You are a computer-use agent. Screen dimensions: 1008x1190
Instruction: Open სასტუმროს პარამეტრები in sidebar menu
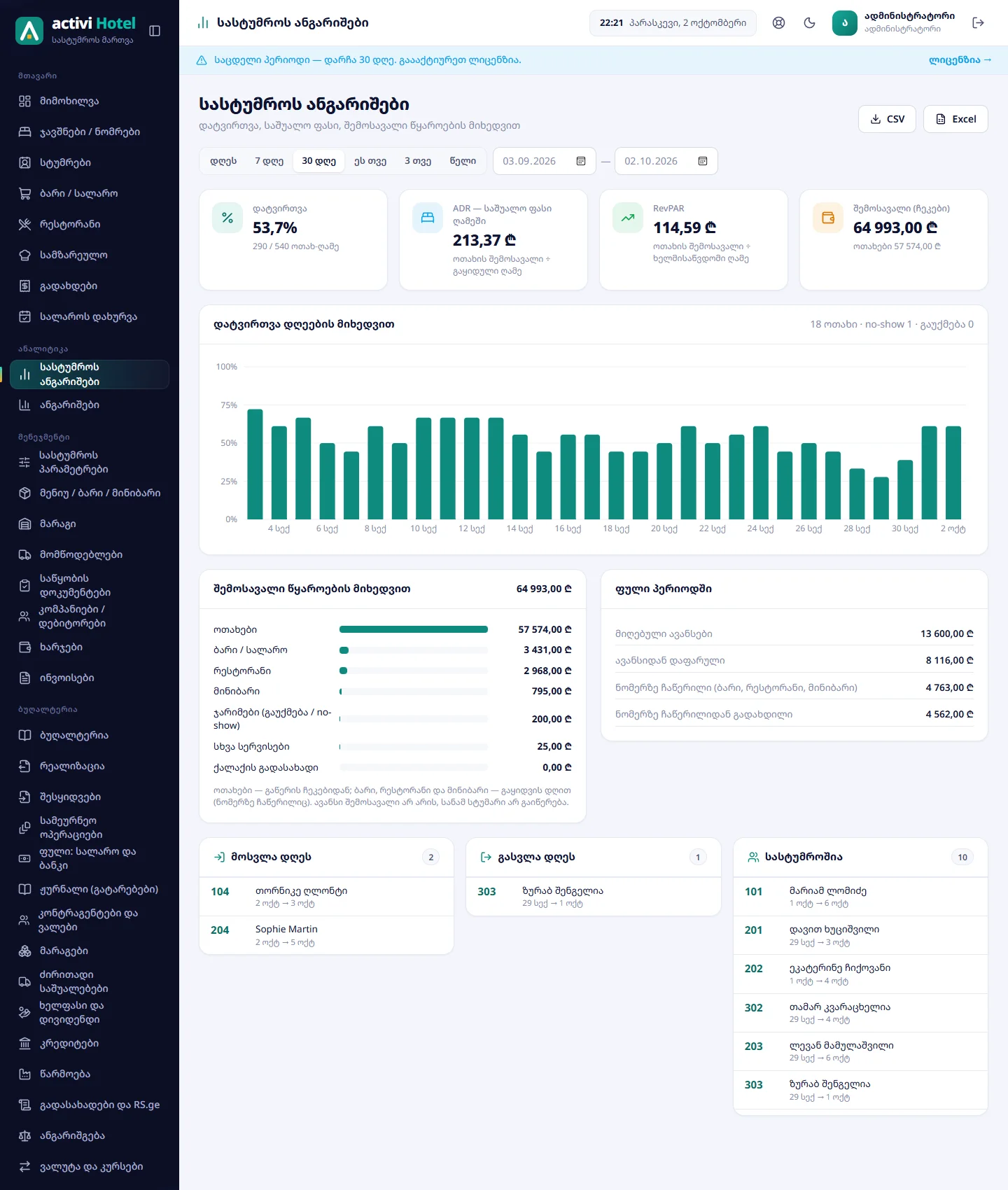[x=90, y=462]
